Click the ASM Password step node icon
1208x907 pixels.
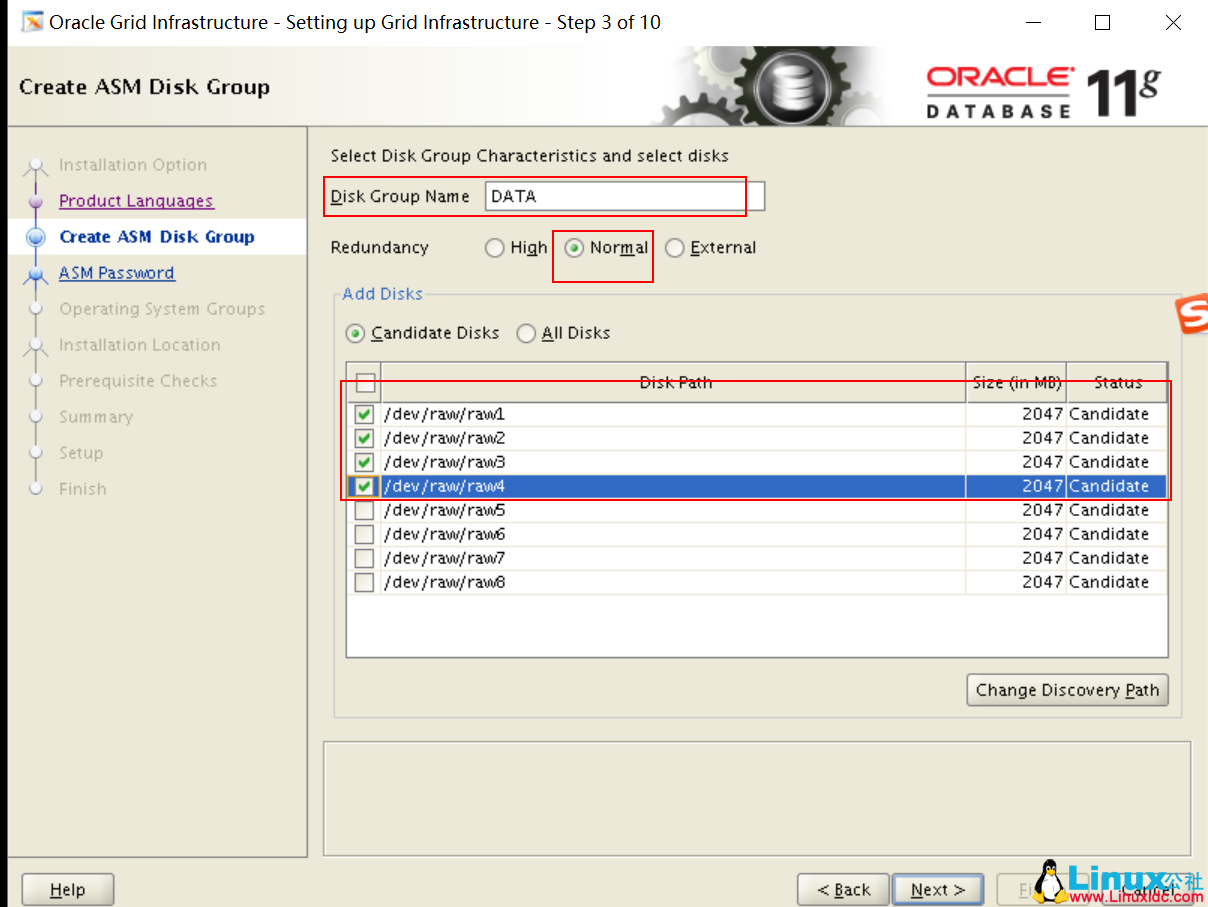[36, 272]
